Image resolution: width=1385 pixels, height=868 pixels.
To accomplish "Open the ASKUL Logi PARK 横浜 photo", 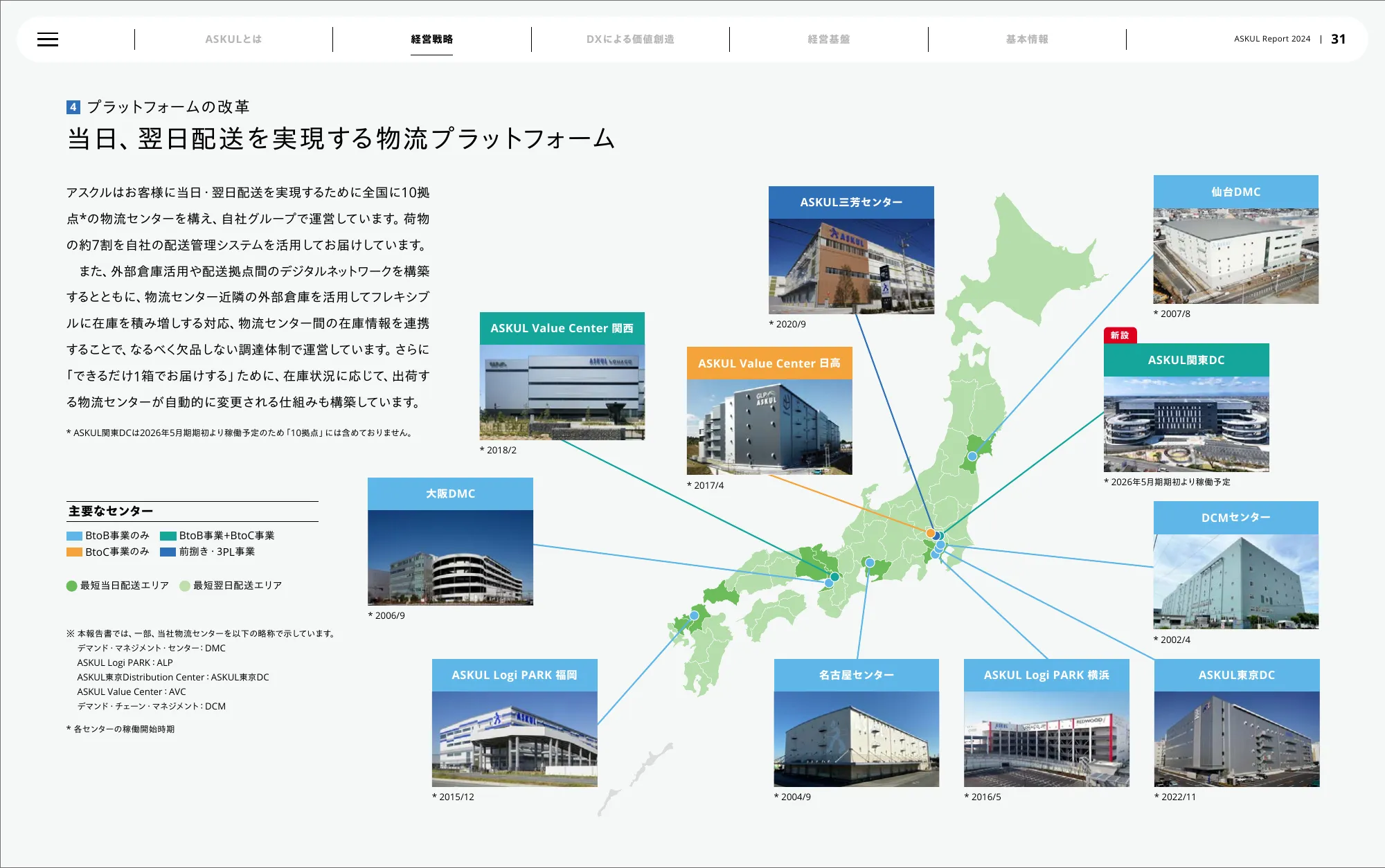I will click(x=1046, y=739).
